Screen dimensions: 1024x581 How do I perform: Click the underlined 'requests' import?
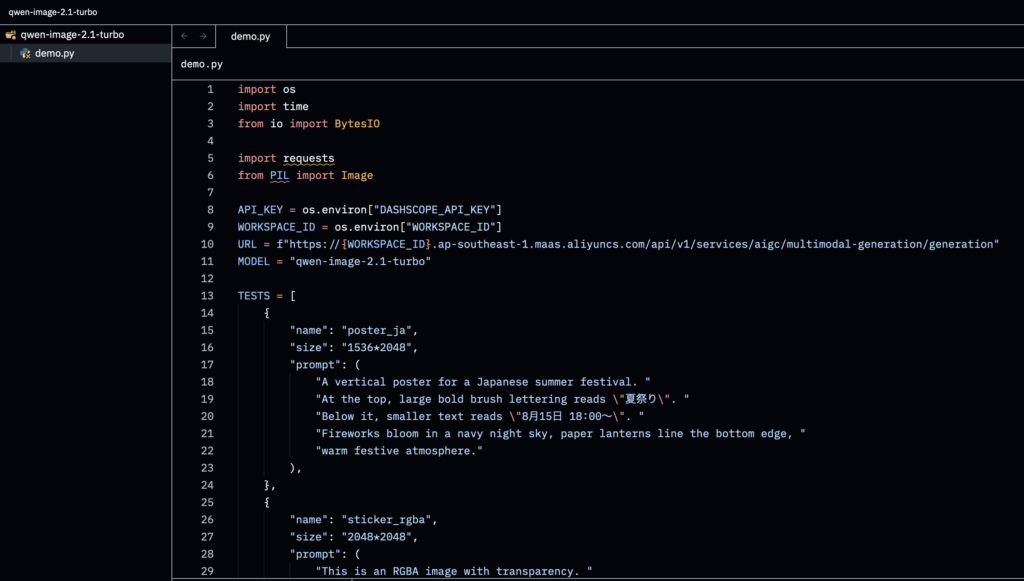(308, 158)
